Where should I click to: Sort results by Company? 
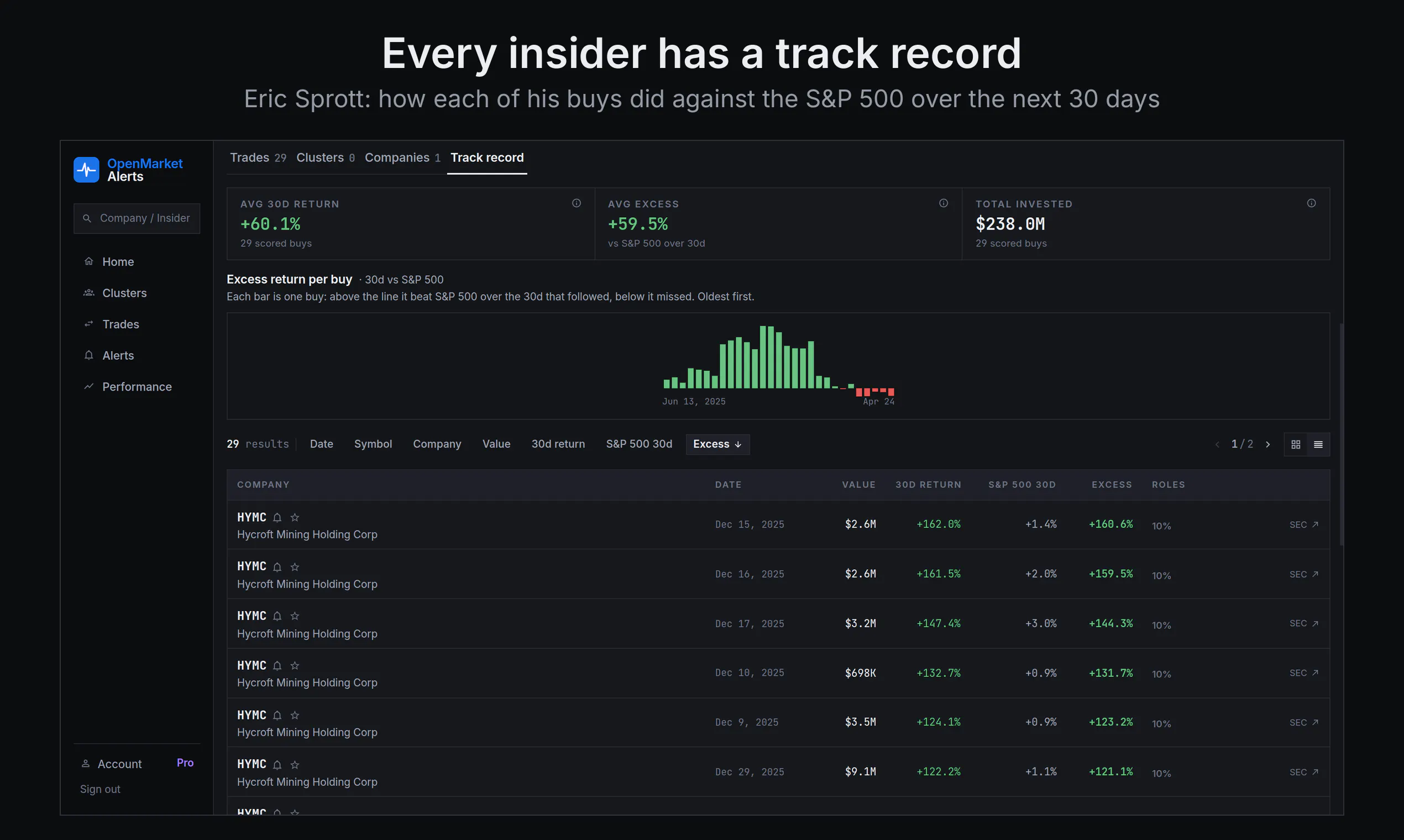[x=437, y=444]
